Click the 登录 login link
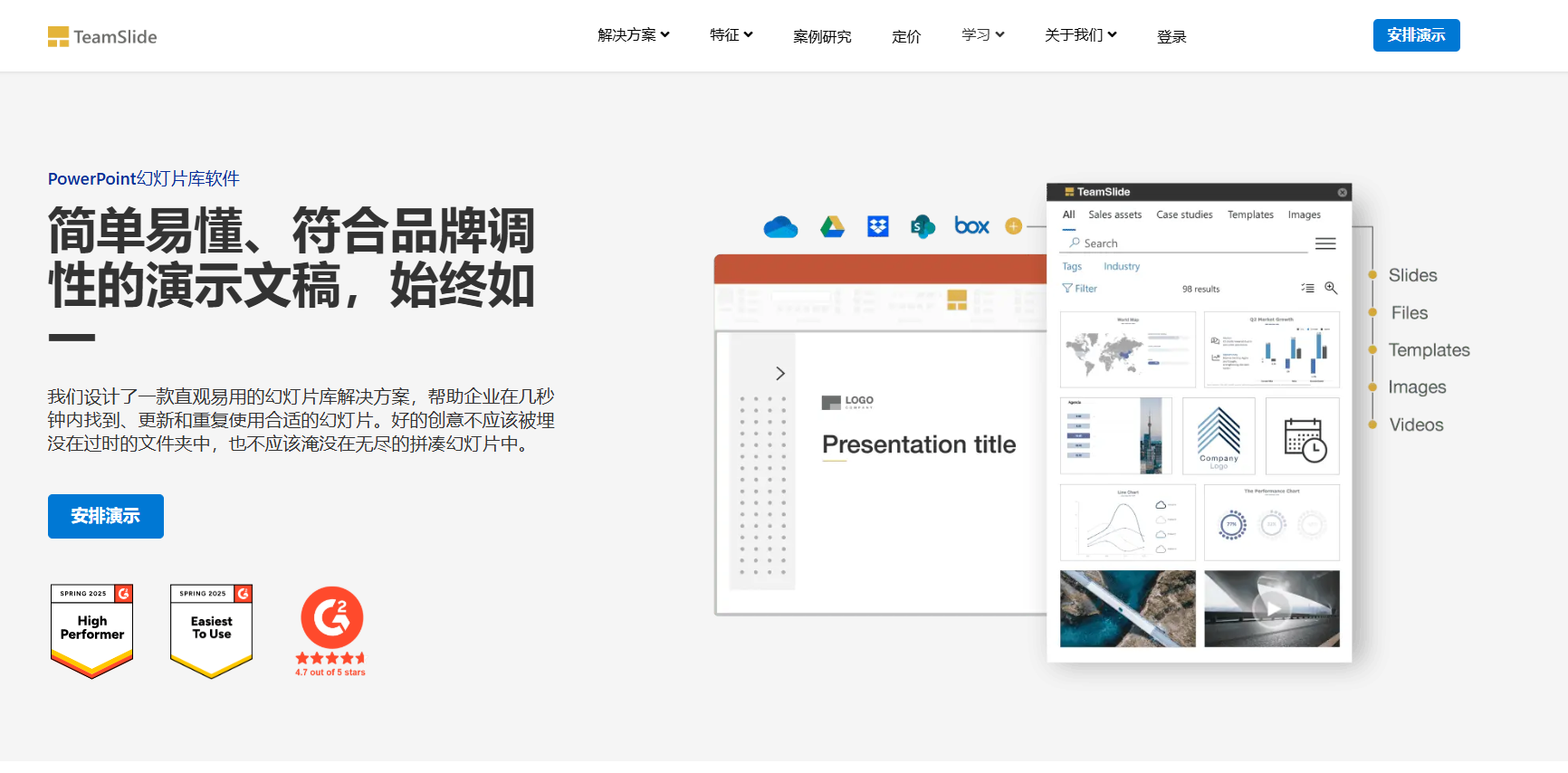Screen dimensions: 1568x773 (x=1171, y=37)
